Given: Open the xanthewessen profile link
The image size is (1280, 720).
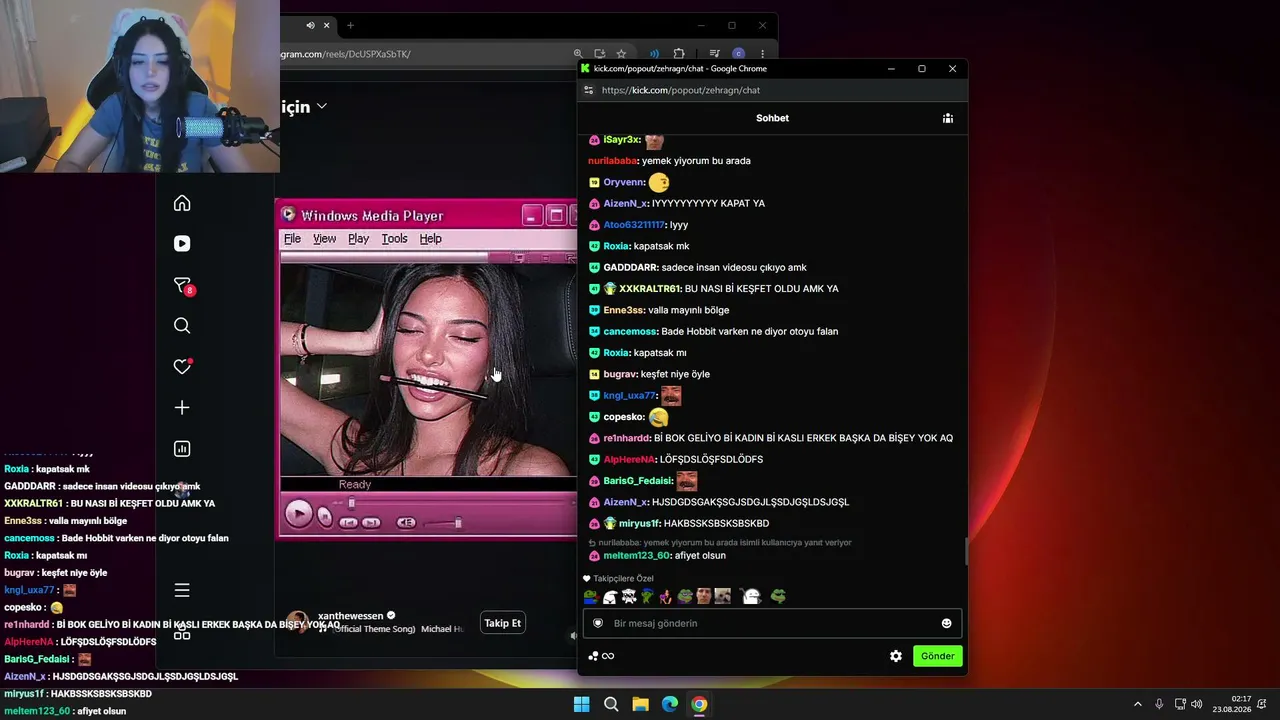Looking at the screenshot, I should click(350, 616).
